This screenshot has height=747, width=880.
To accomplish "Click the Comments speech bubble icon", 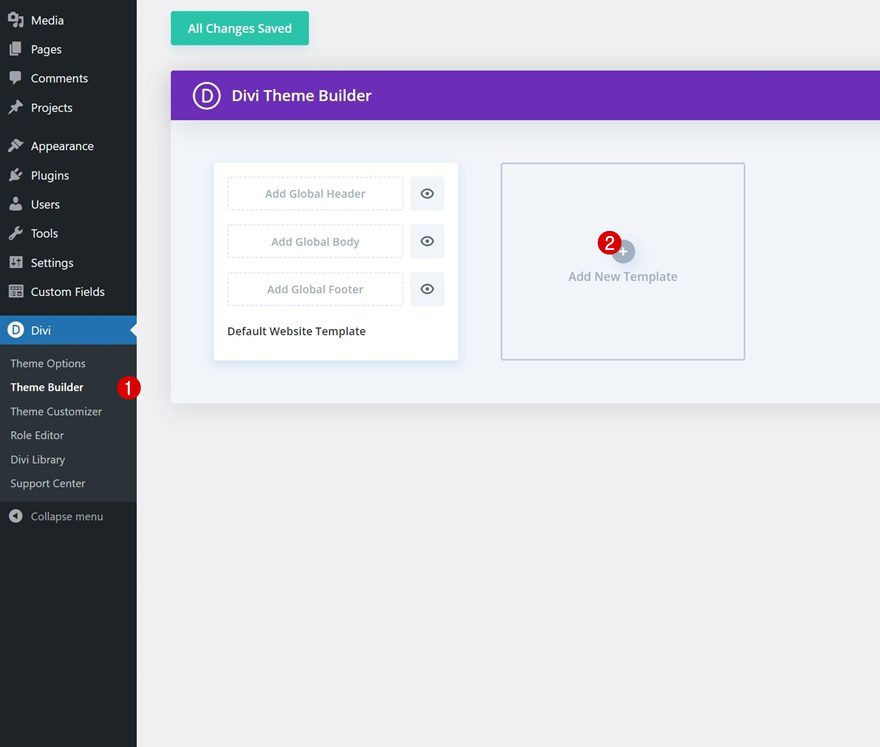I will [x=16, y=78].
